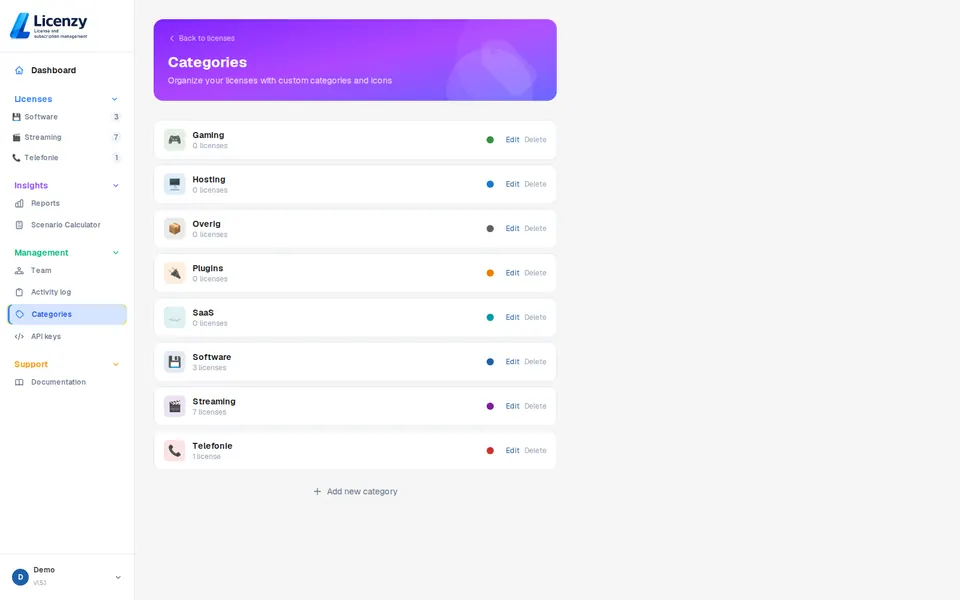Click the Scenario Calculator icon
Viewport: 960px width, 600px height.
click(x=19, y=225)
